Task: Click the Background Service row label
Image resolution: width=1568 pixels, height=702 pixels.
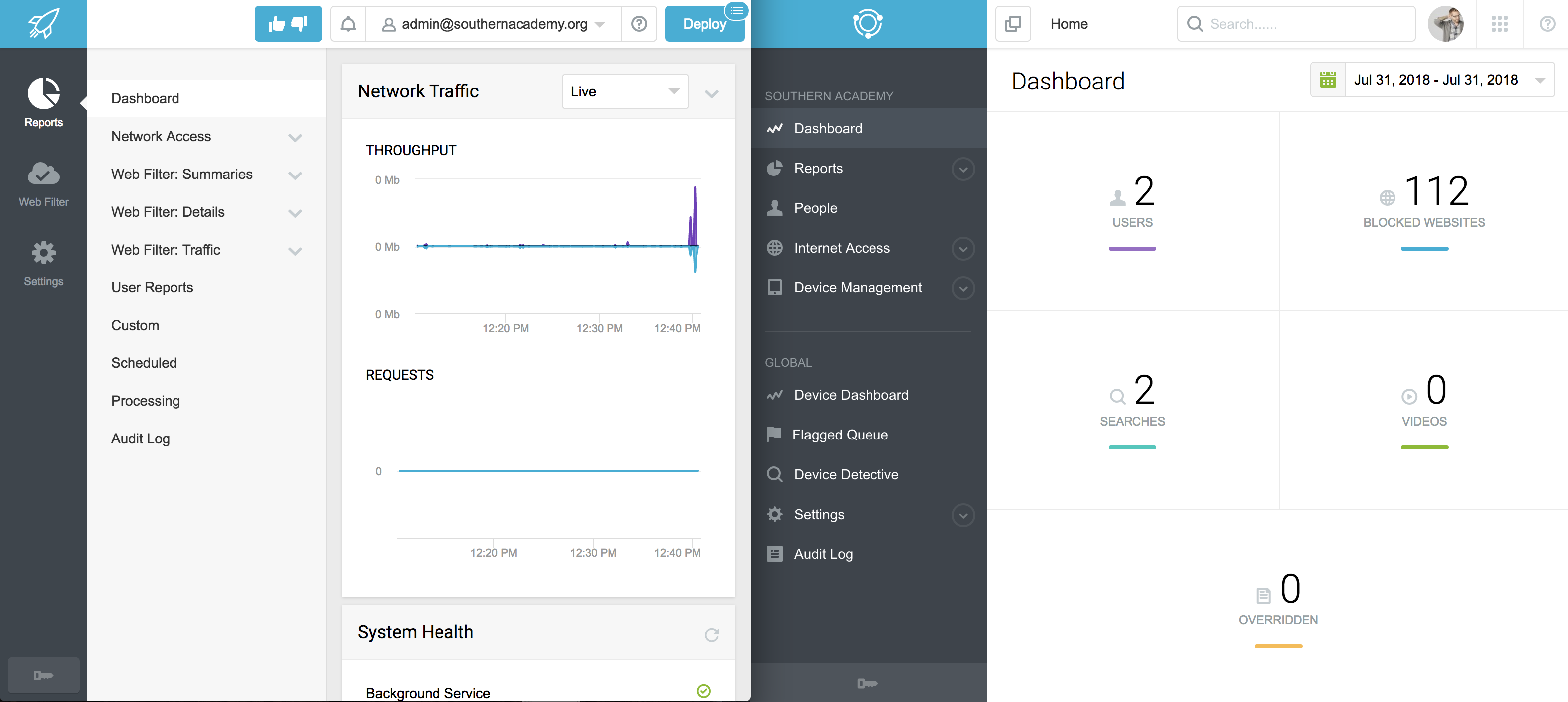Action: tap(428, 692)
